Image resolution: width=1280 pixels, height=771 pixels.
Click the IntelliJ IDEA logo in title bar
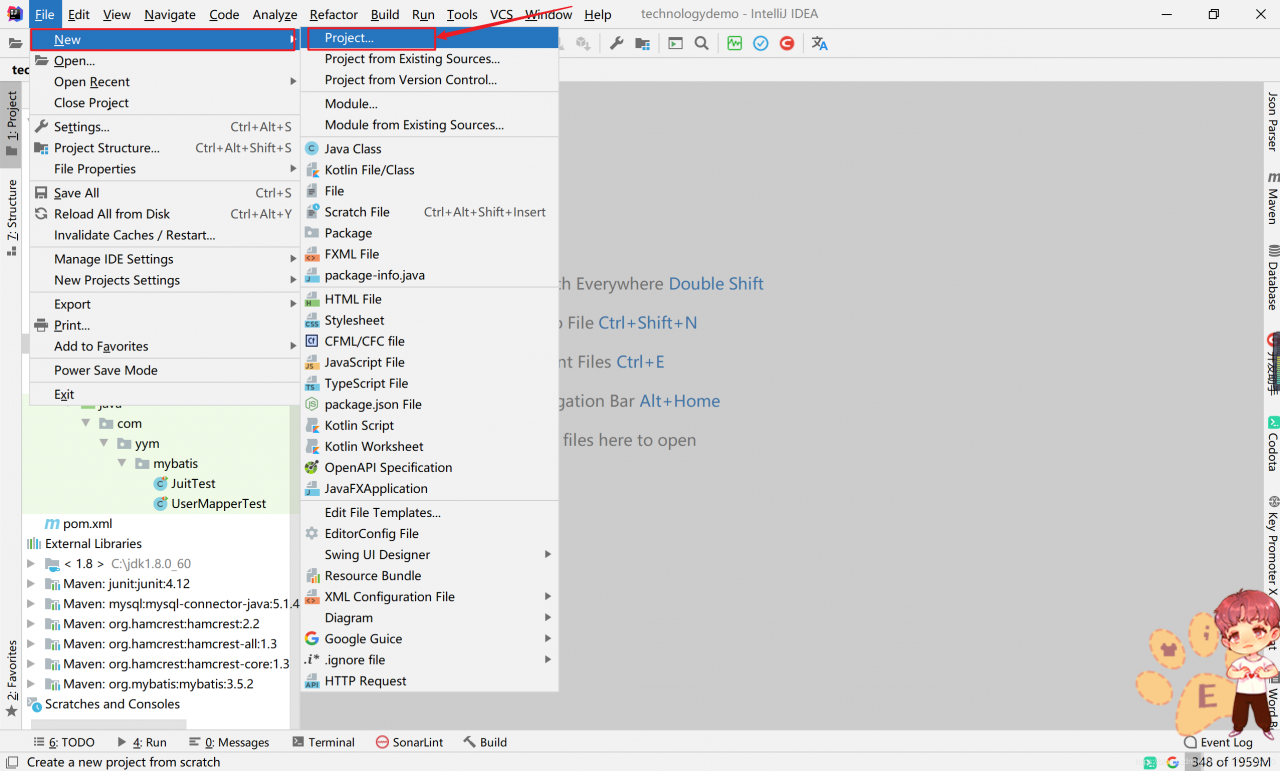(x=14, y=14)
